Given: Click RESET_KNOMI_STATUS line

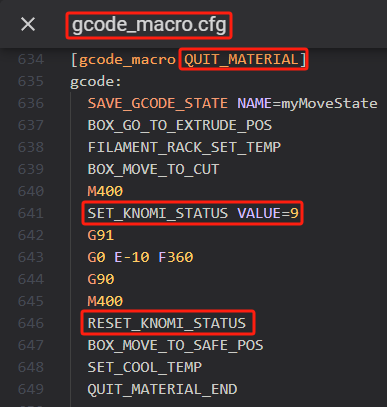Looking at the screenshot, I should click(167, 323).
